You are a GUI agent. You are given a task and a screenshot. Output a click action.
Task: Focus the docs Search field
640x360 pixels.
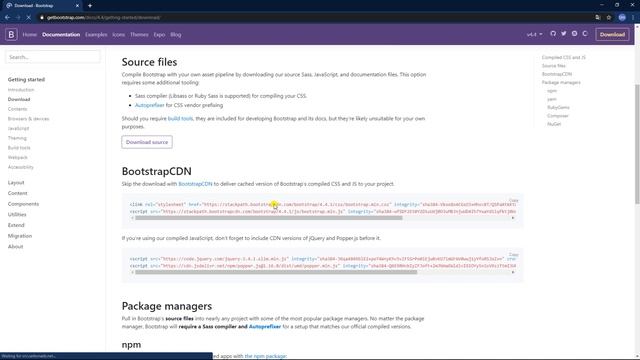point(53,57)
